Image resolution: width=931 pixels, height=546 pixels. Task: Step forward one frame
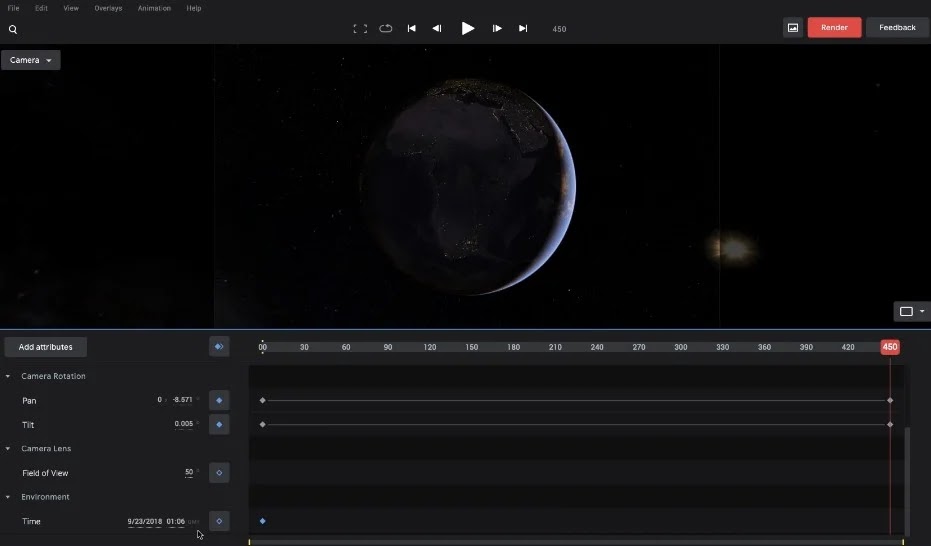(x=497, y=29)
